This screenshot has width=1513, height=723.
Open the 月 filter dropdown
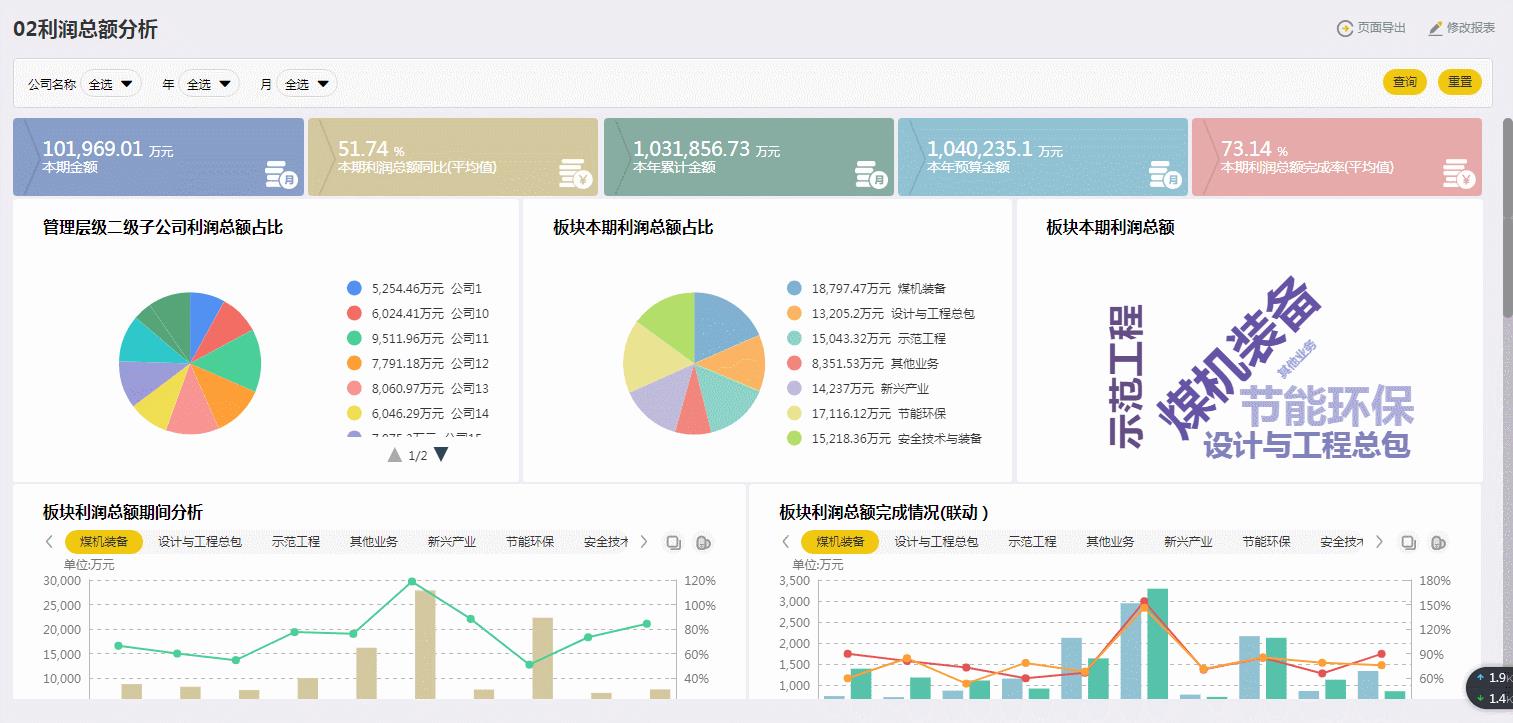click(x=307, y=84)
